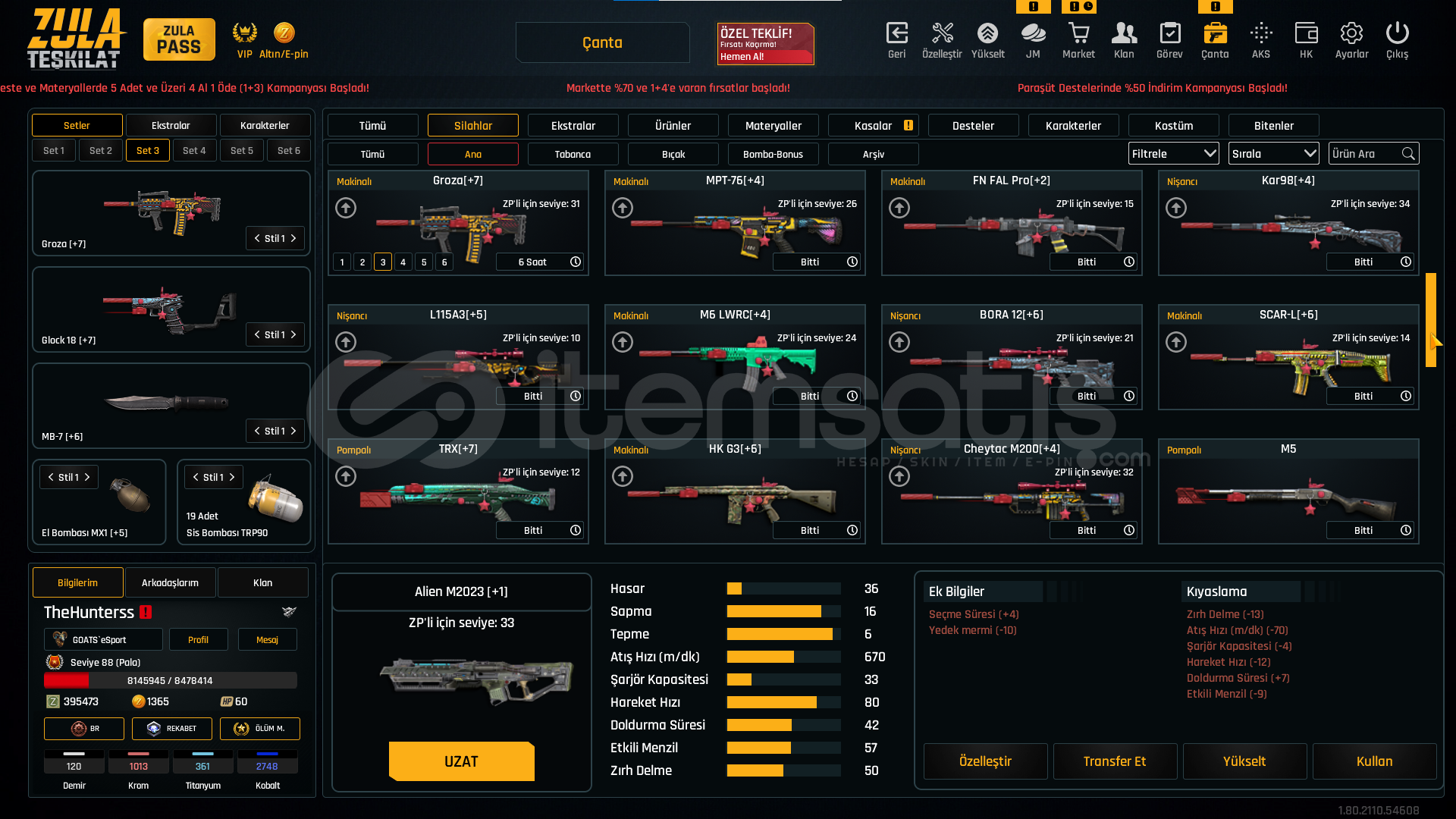
Task: Open the Klan icon in top bar
Action: [x=1124, y=33]
